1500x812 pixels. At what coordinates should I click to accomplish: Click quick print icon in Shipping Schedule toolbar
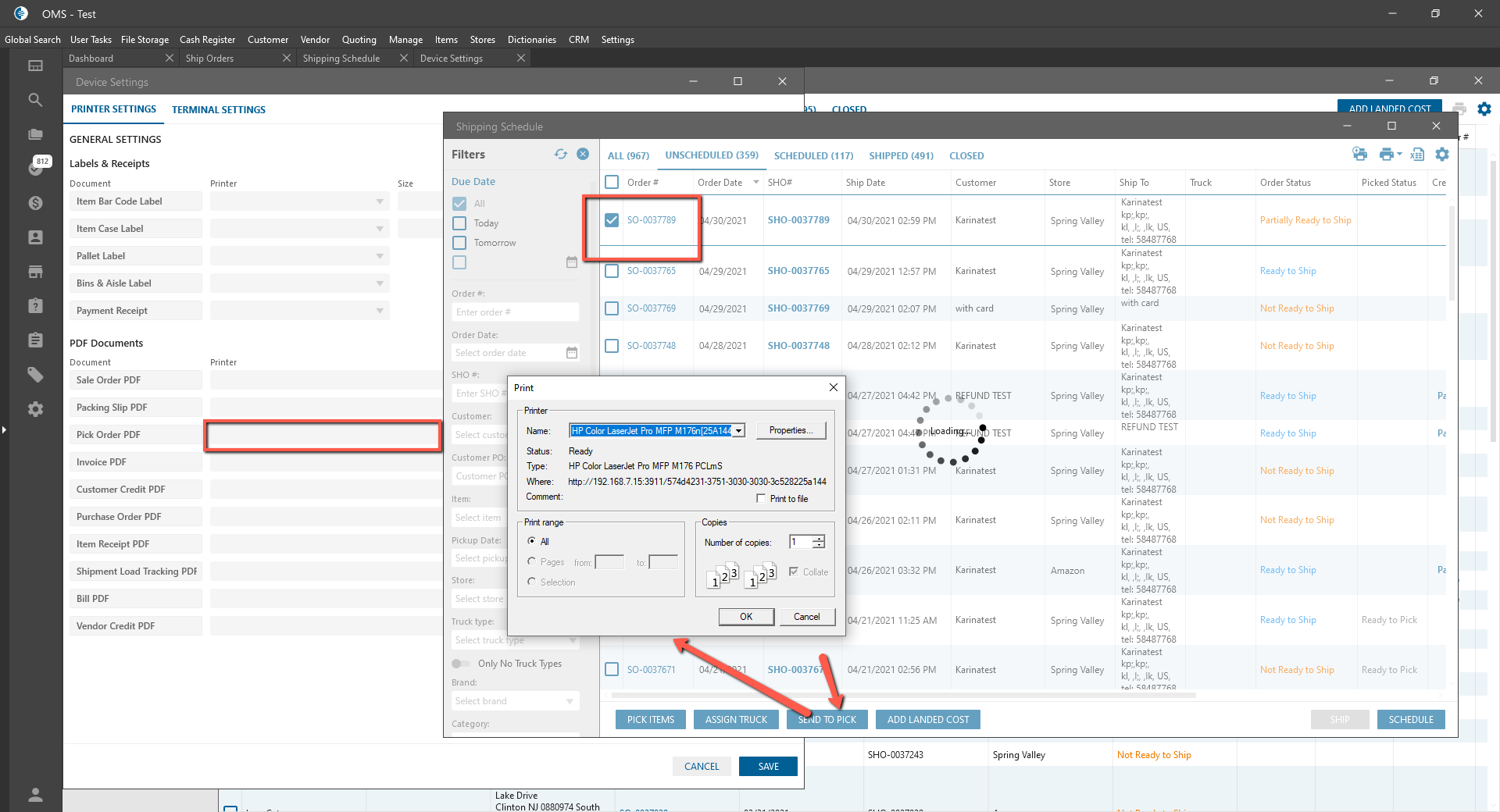[x=1360, y=155]
